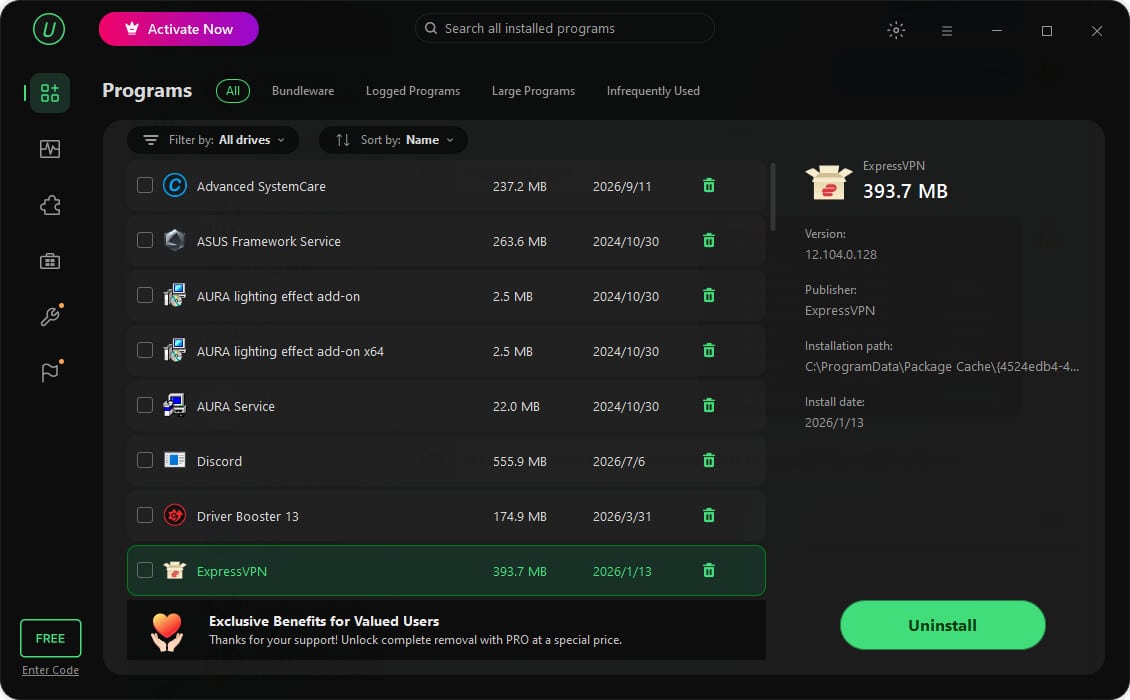The image size is (1130, 700).
Task: Open the flag action center sidebar icon
Action: pyautogui.click(x=50, y=372)
